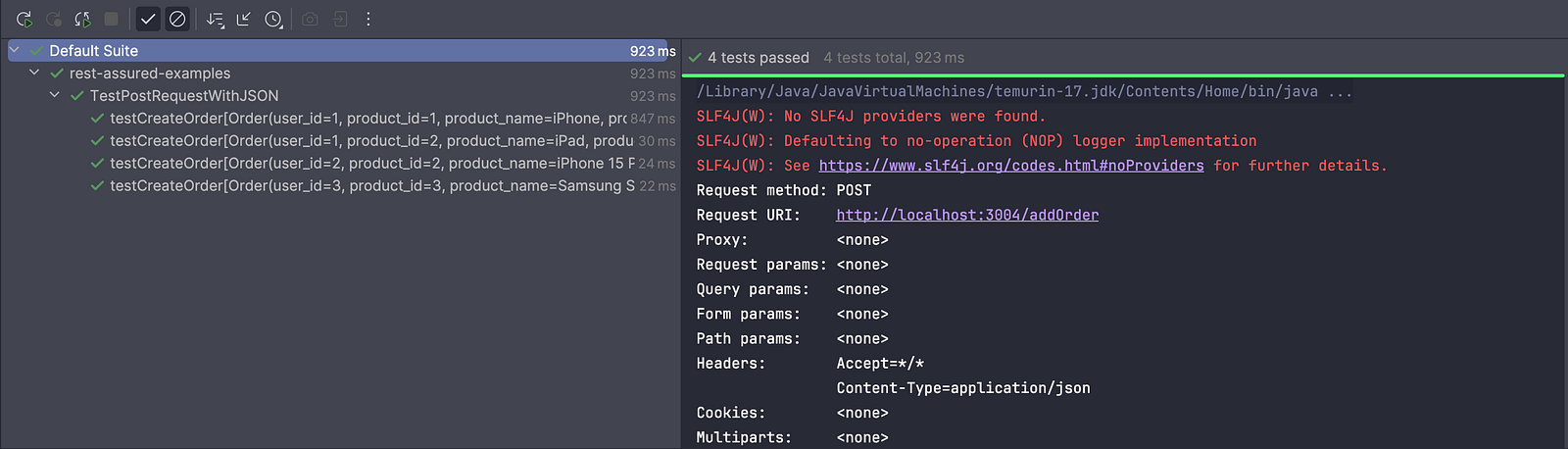Click 'Content-Type=application/json' console line
This screenshot has height=449, width=1568.
coord(963,388)
